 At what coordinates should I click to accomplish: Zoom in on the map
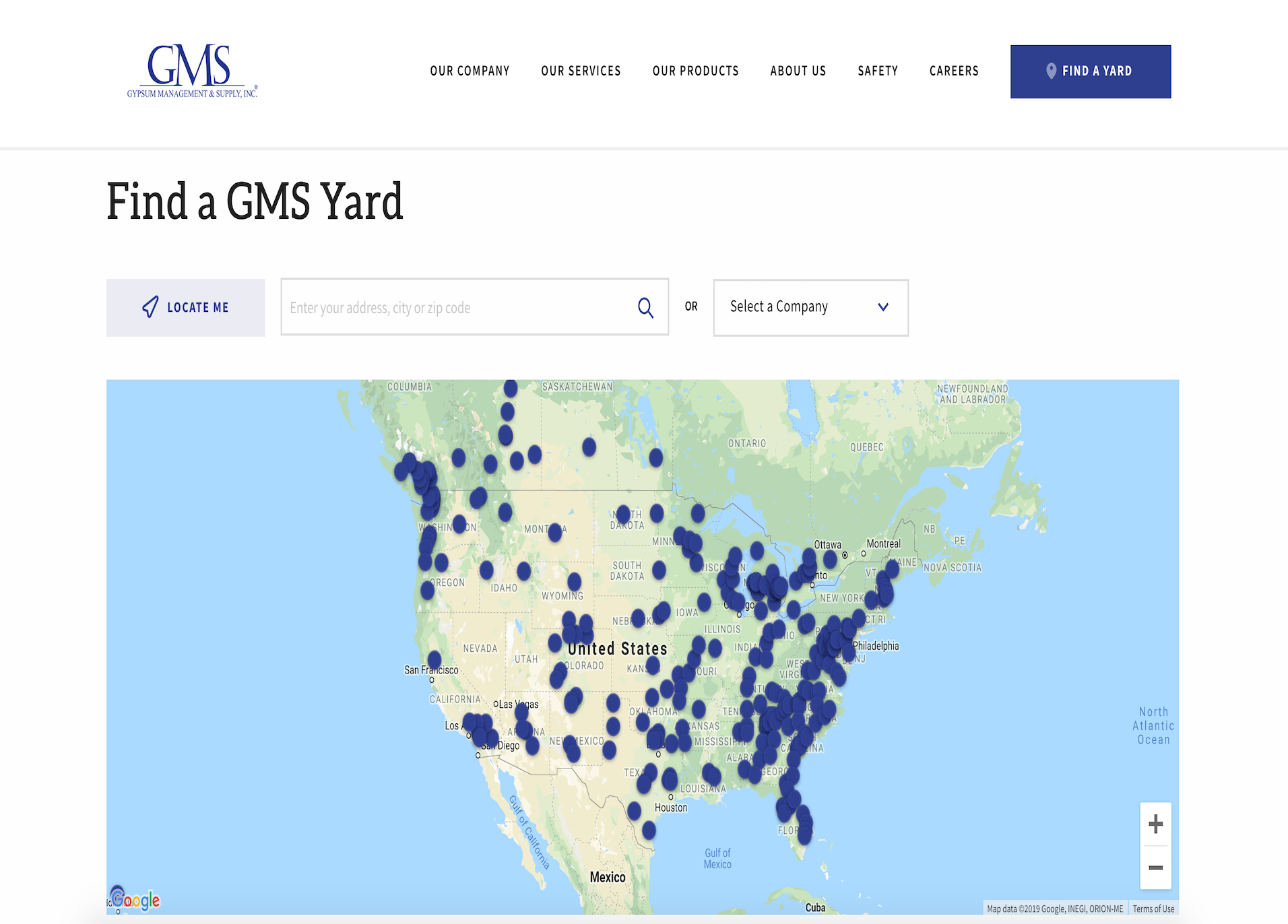click(x=1155, y=824)
